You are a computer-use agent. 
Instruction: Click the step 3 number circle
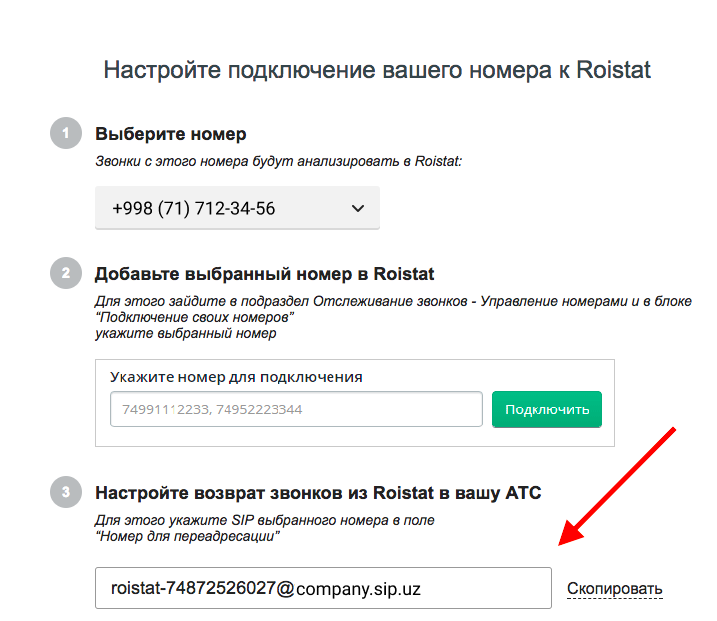coord(65,492)
